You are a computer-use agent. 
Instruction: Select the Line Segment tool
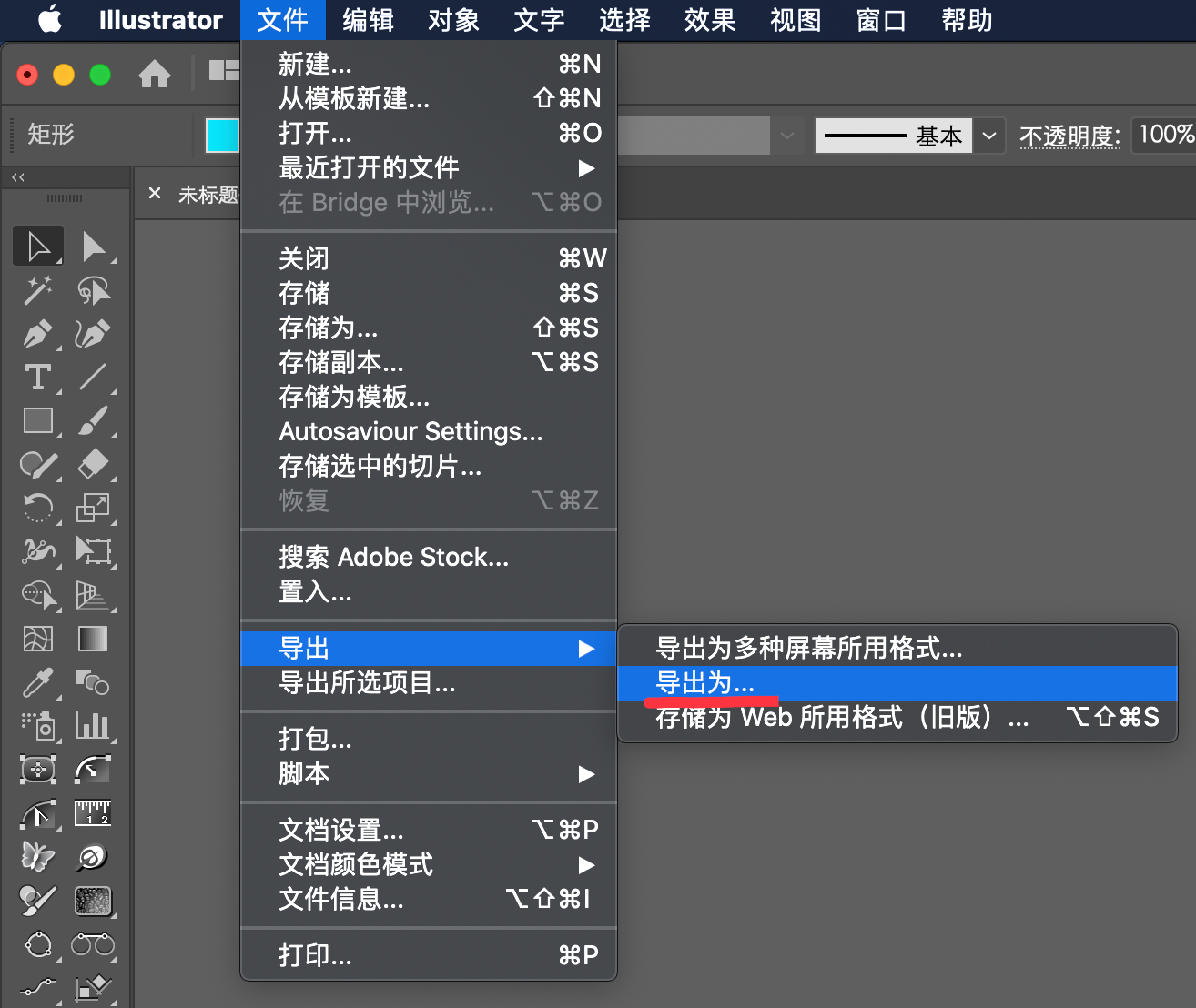[93, 377]
